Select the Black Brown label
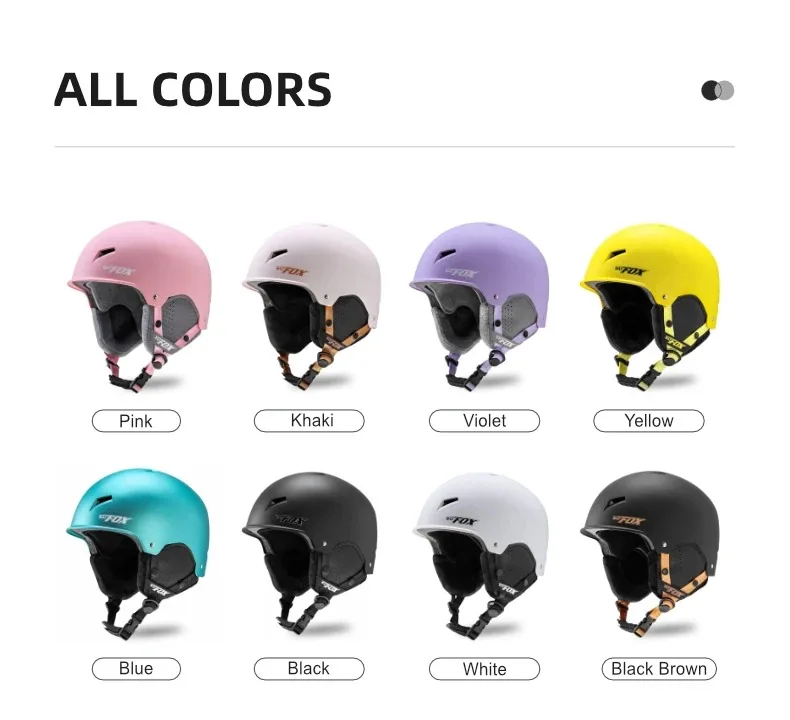The height and width of the screenshot is (720, 790). point(659,669)
